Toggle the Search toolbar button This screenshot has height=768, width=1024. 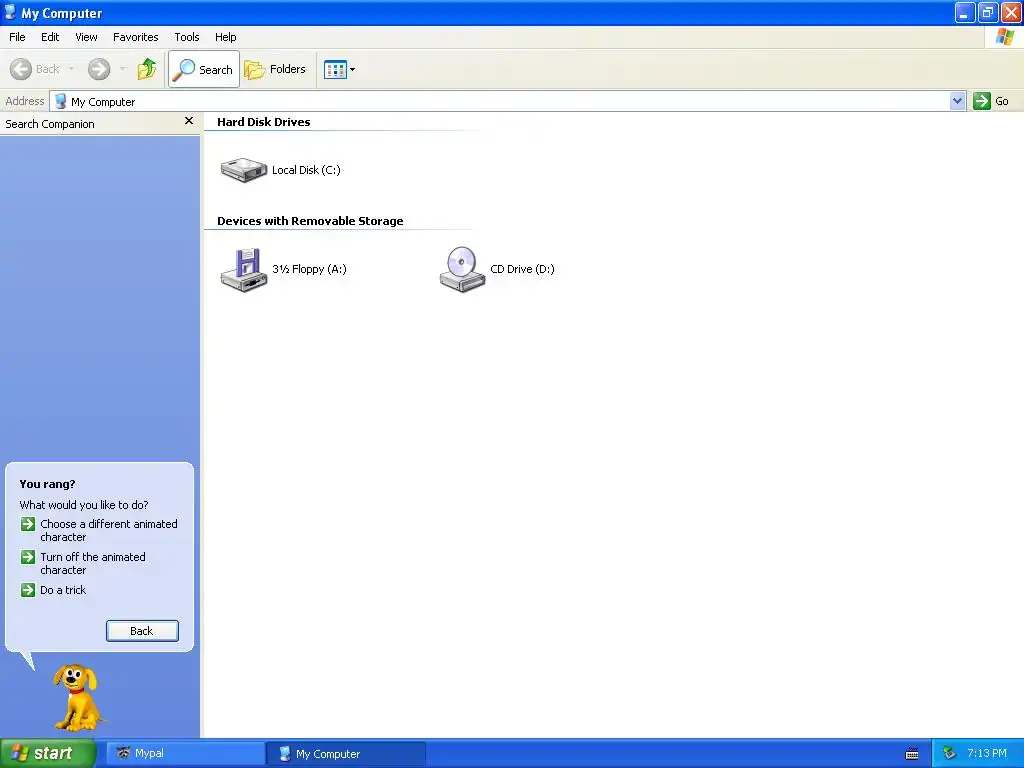pos(204,69)
